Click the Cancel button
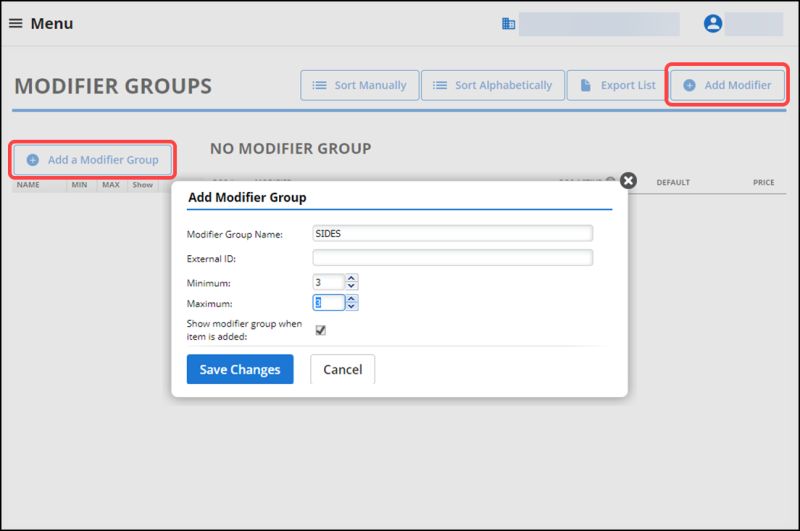The height and width of the screenshot is (531, 800). pyautogui.click(x=342, y=369)
